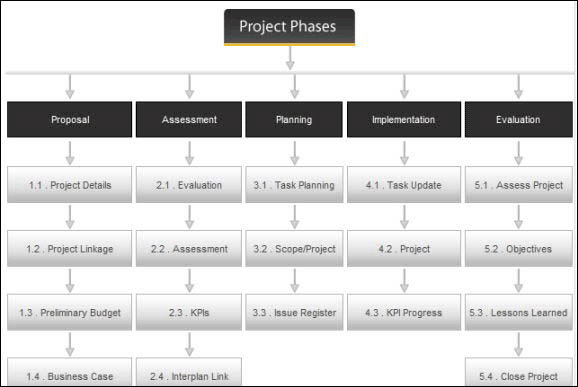Click the 2.3 KPIs step
The width and height of the screenshot is (578, 387).
pyautogui.click(x=189, y=312)
